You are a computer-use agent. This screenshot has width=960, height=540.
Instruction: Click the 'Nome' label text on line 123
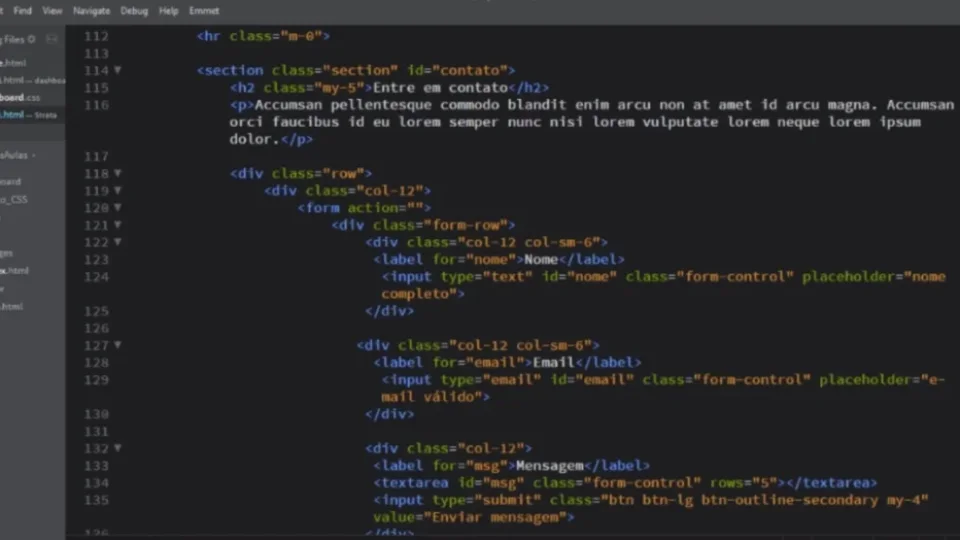tap(541, 260)
